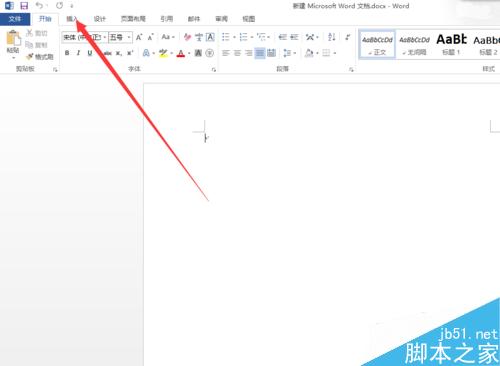Insert an enclosed character
Viewport: 500px width, 366px height.
coord(210,53)
